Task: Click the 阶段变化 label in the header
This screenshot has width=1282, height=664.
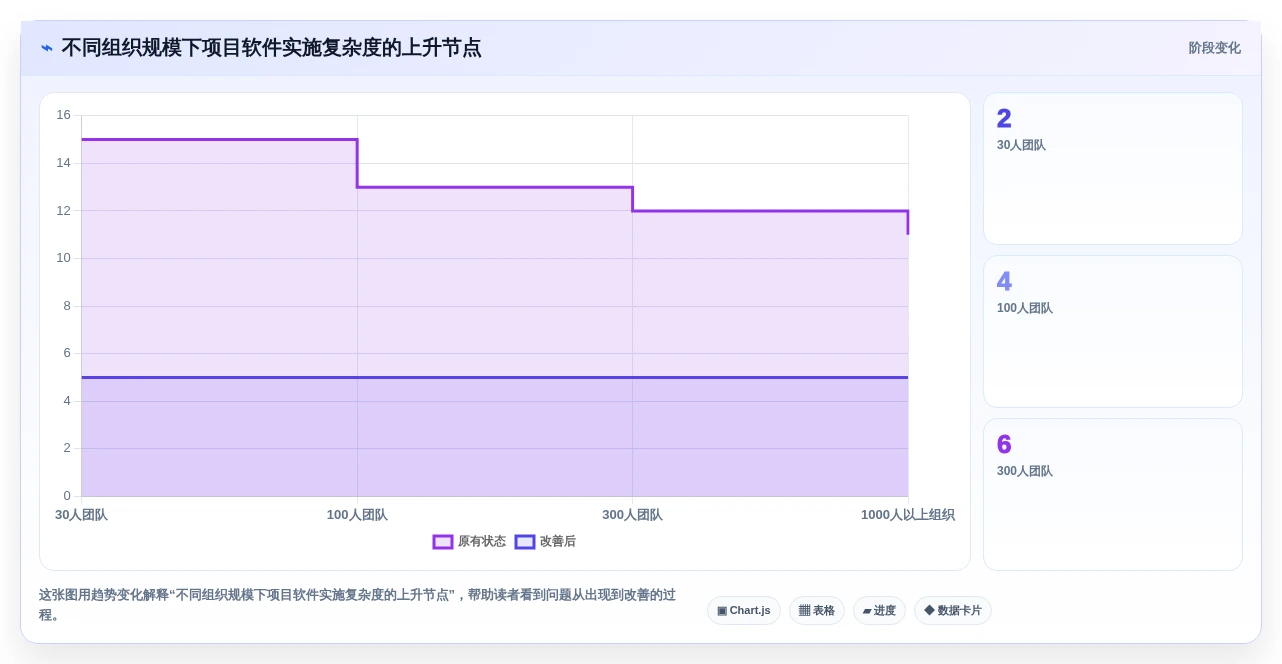Action: pyautogui.click(x=1214, y=48)
